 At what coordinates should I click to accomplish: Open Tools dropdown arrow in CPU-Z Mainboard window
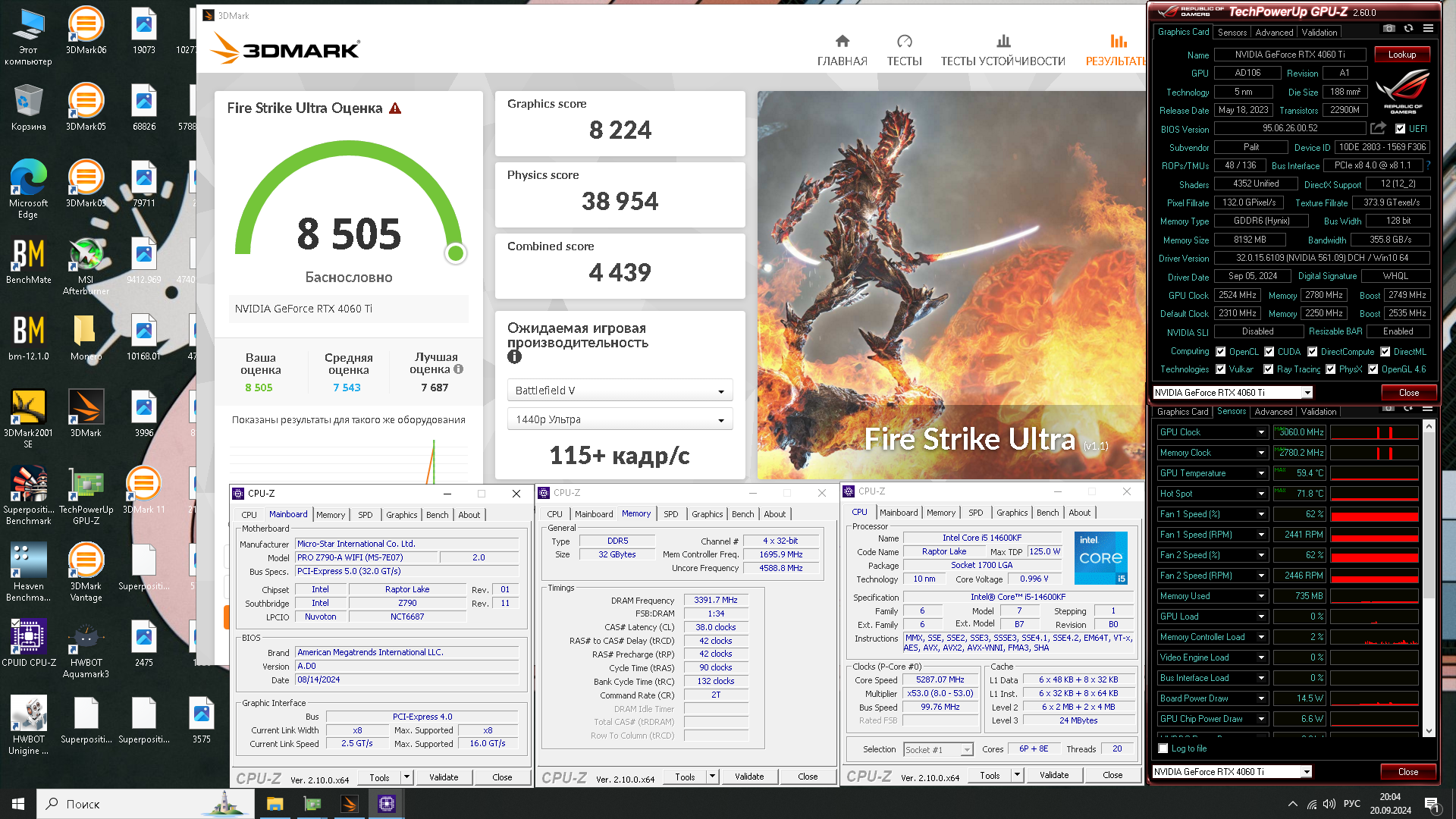pyautogui.click(x=406, y=777)
